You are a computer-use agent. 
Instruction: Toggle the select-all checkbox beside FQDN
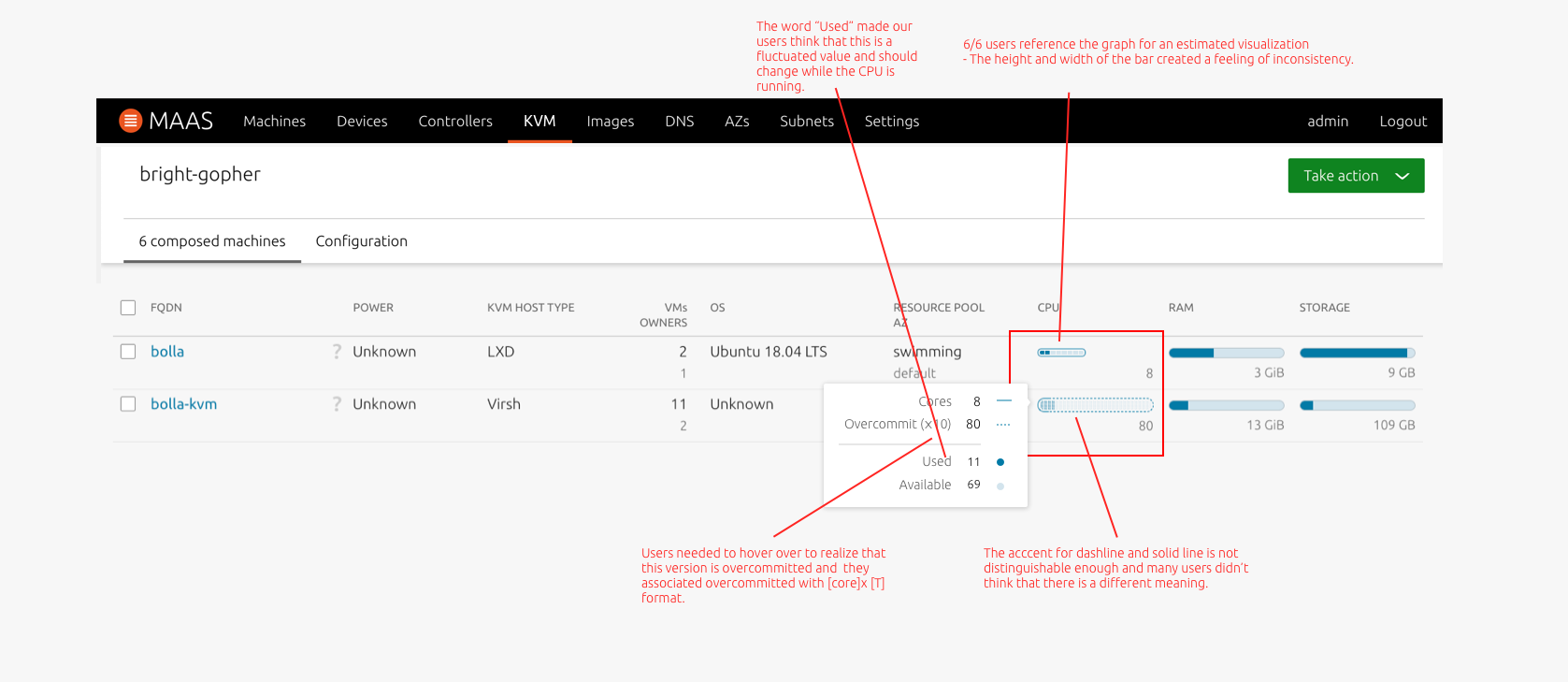pyautogui.click(x=128, y=308)
